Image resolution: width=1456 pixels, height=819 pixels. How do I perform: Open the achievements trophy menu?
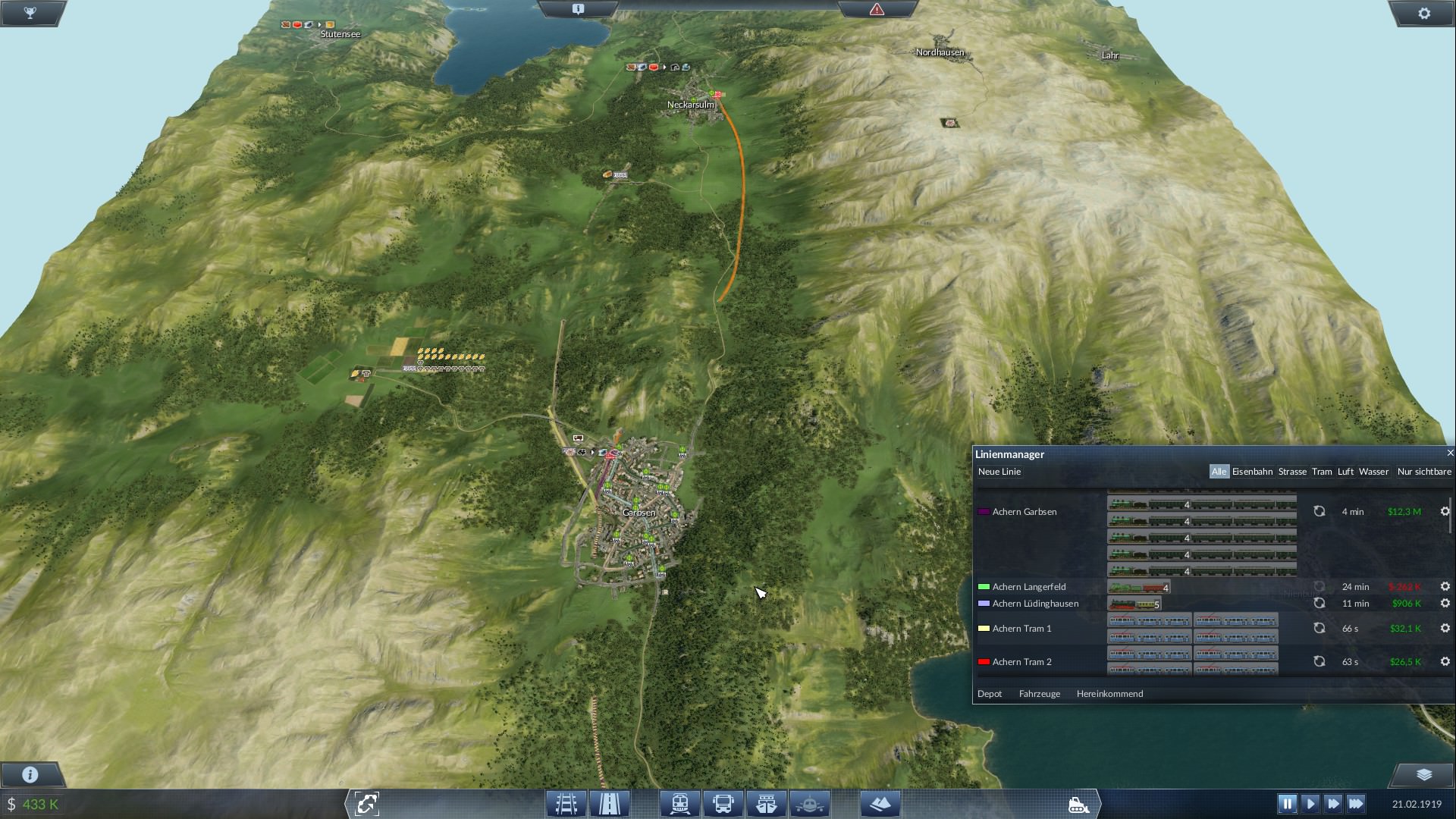point(30,13)
